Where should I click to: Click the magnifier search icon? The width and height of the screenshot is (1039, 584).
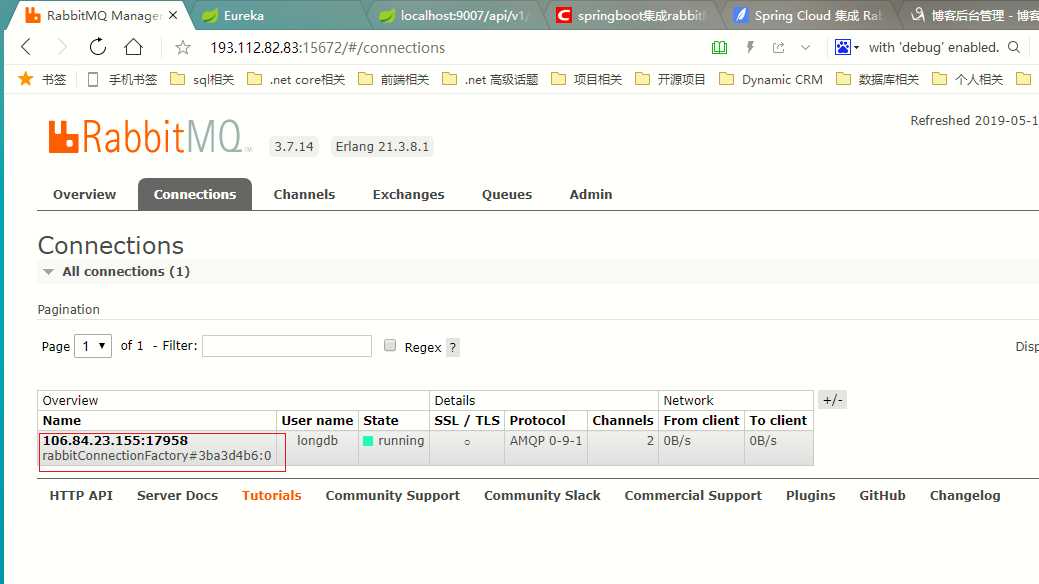coord(1014,47)
